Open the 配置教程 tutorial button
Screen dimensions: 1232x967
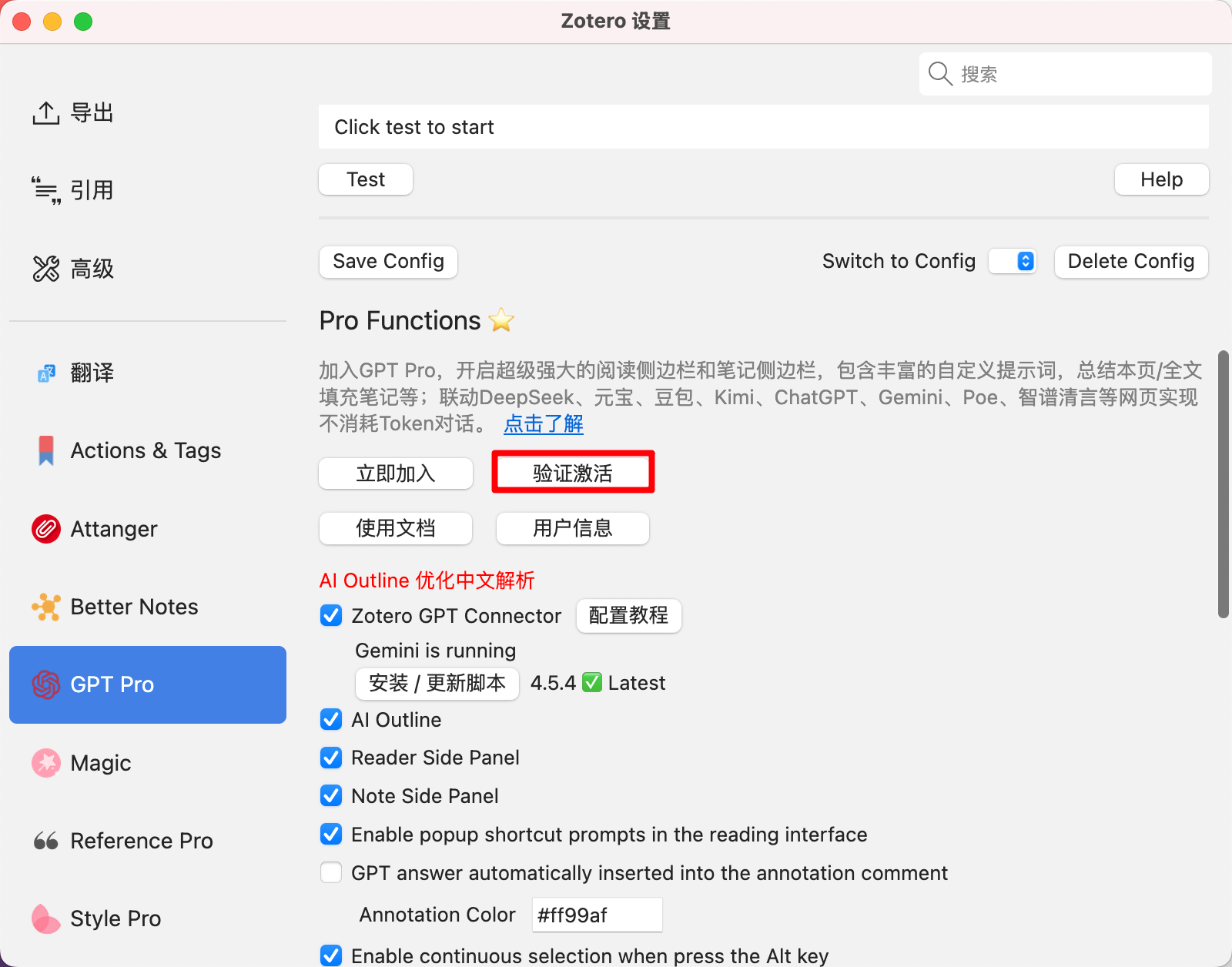coord(629,616)
